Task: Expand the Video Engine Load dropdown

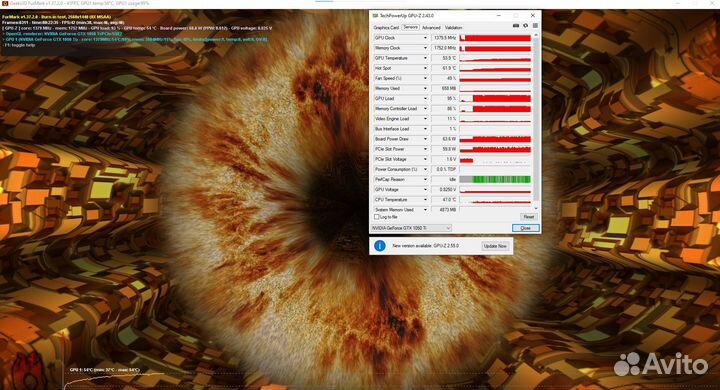Action: click(425, 119)
